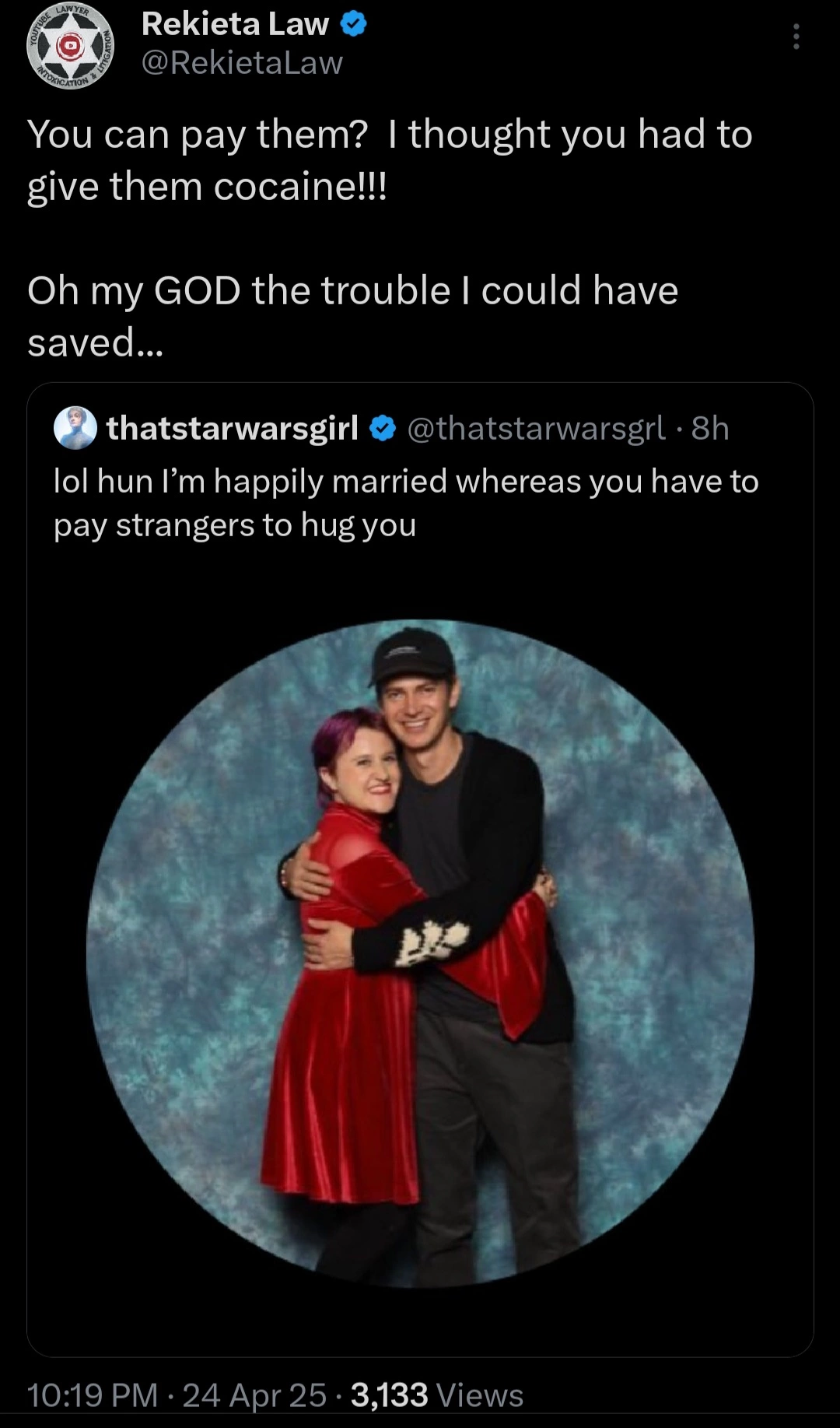Open @RekietaLaw handle link
The height and width of the screenshot is (1428, 840).
[242, 63]
